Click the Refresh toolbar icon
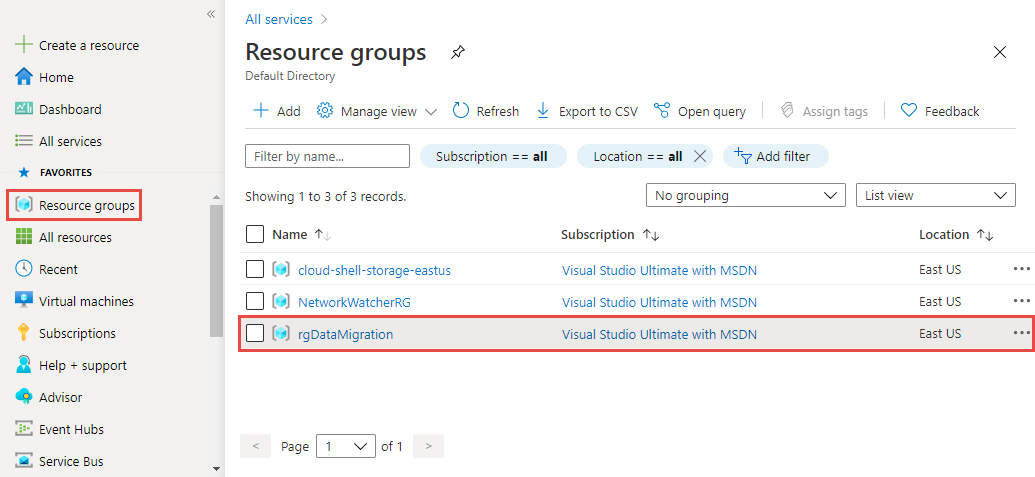1035x477 pixels. point(461,111)
